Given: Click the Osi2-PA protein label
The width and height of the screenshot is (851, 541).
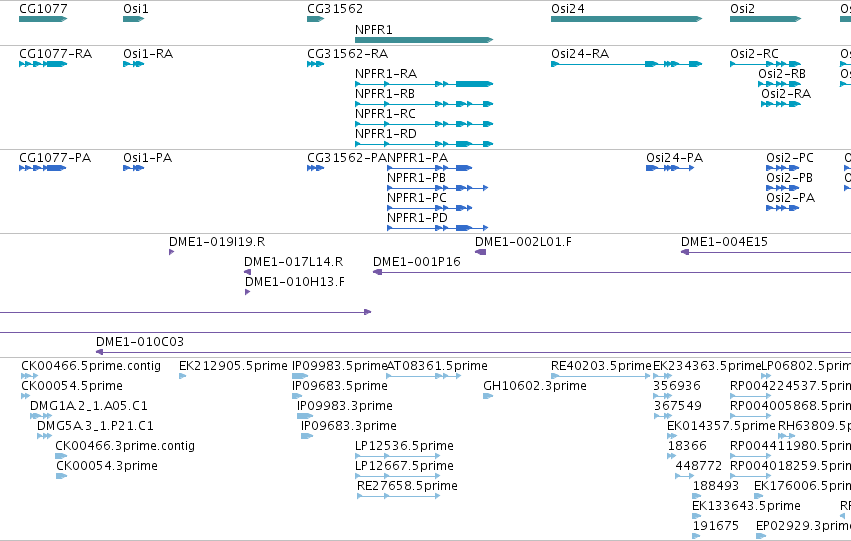Looking at the screenshot, I should pyautogui.click(x=790, y=198).
